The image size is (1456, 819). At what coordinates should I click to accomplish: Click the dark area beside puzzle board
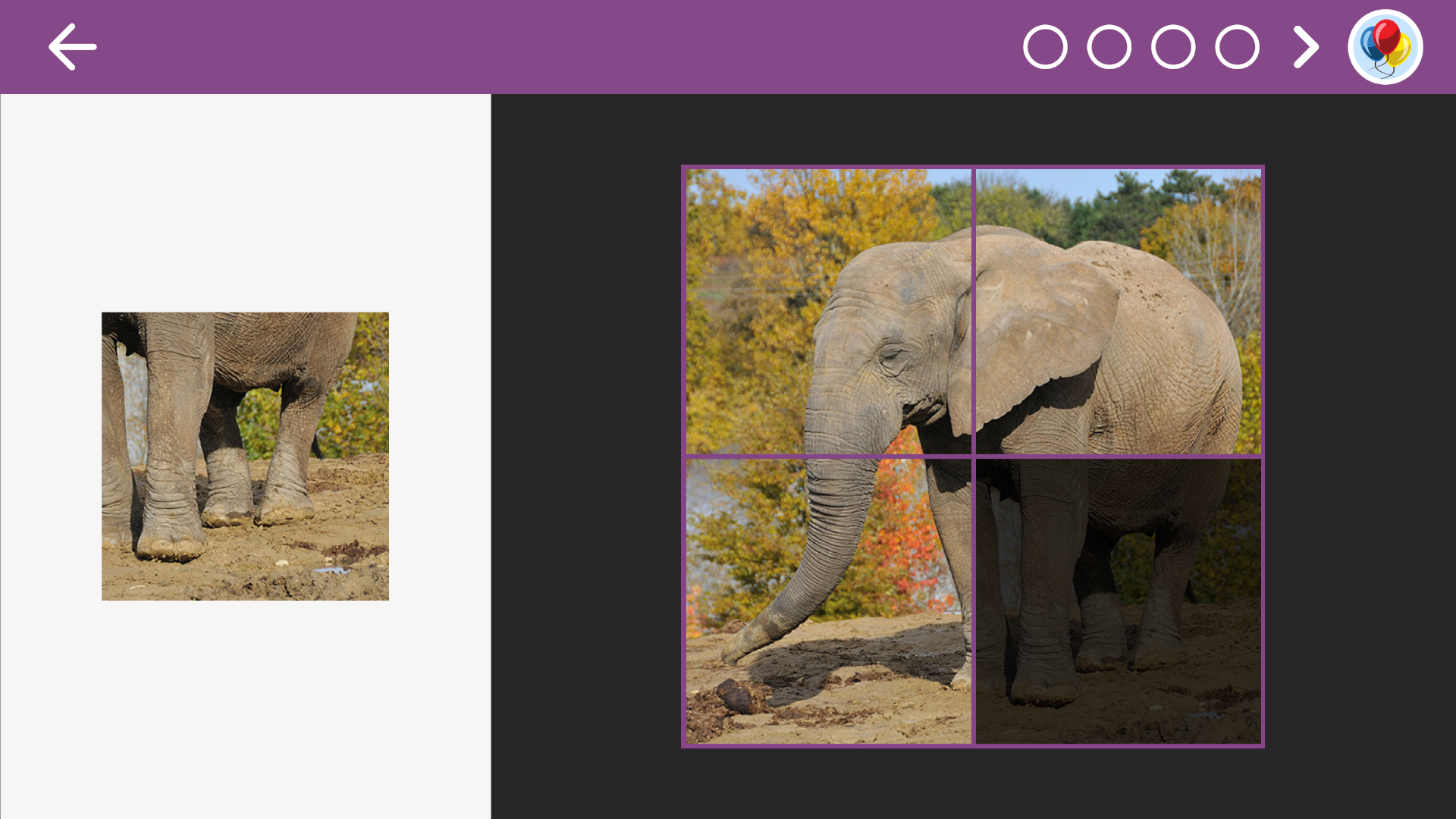click(x=585, y=455)
